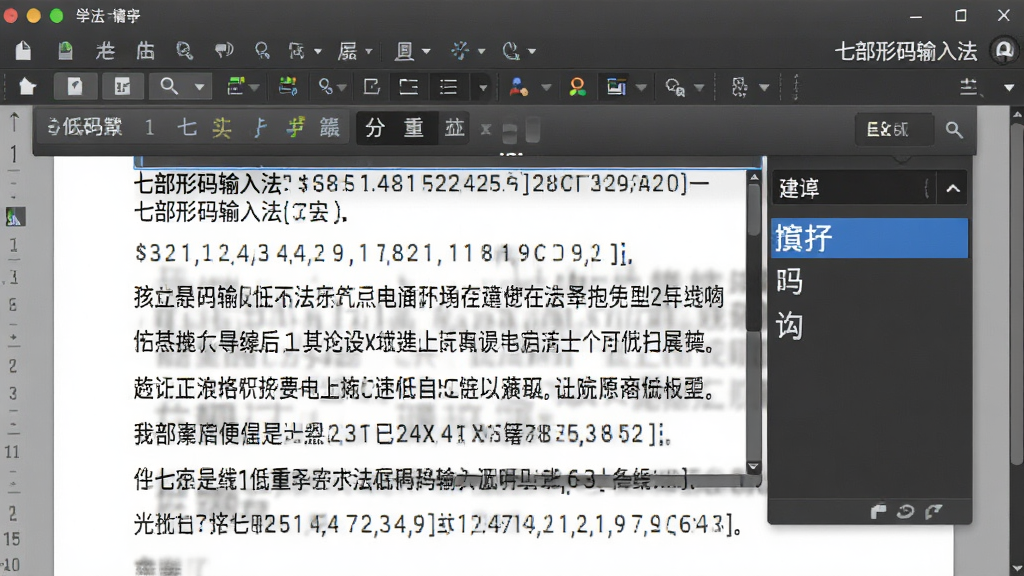Click the rightmost arrow icon at panel bottom
1024x576 pixels.
pyautogui.click(x=933, y=511)
